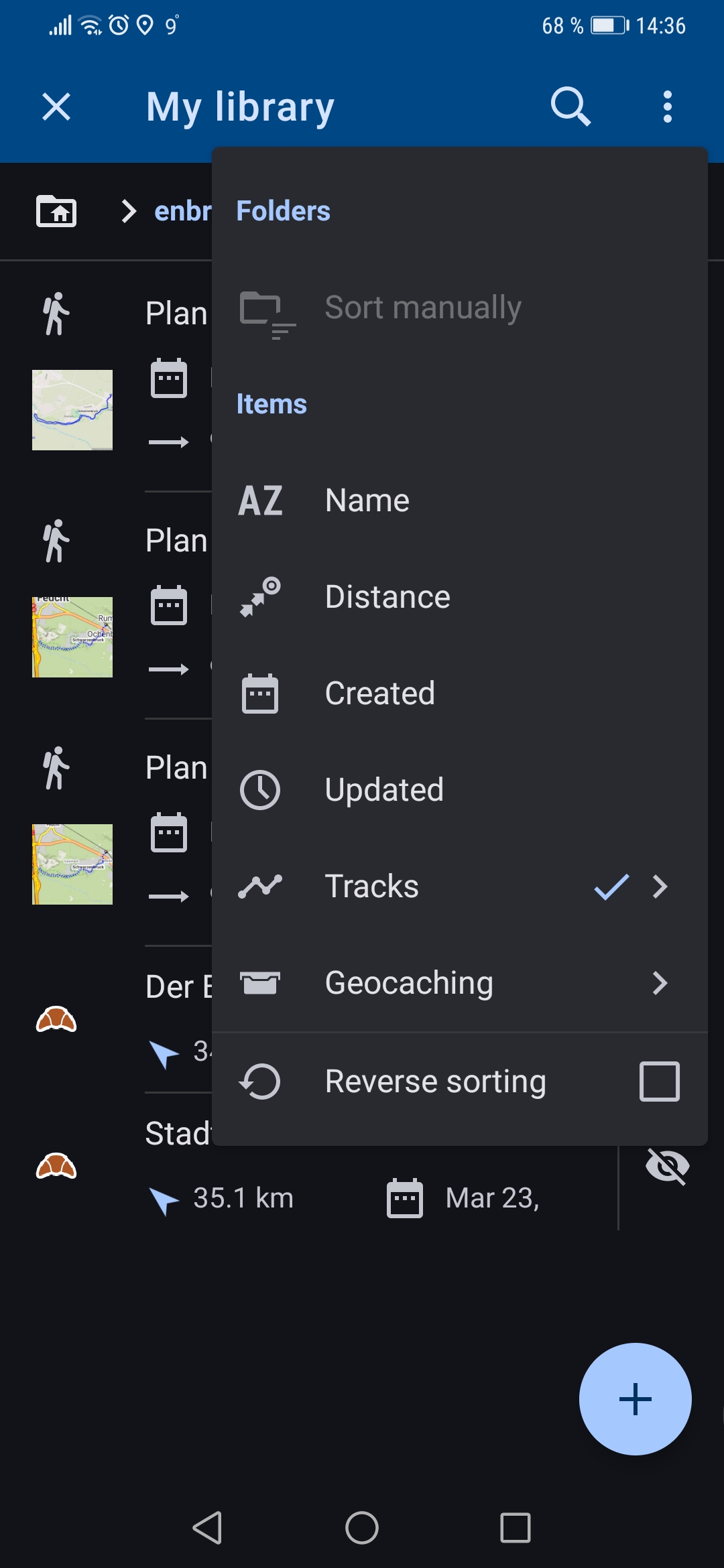Enable the Reverse sorting checkbox

point(660,1082)
